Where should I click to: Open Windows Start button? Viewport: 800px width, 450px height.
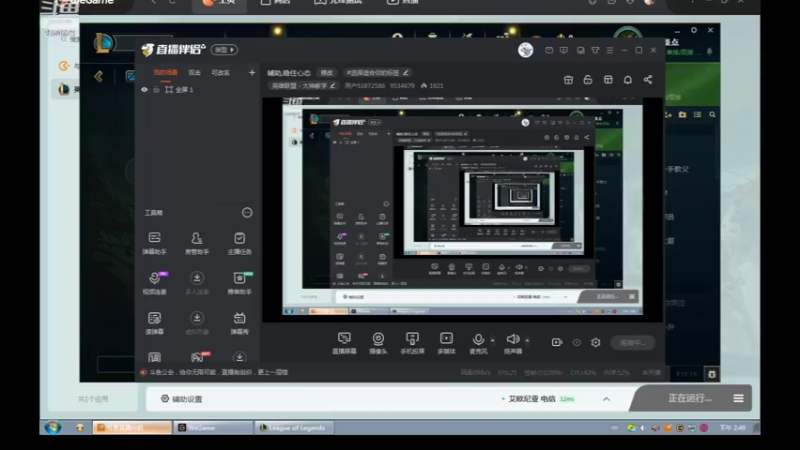click(53, 428)
